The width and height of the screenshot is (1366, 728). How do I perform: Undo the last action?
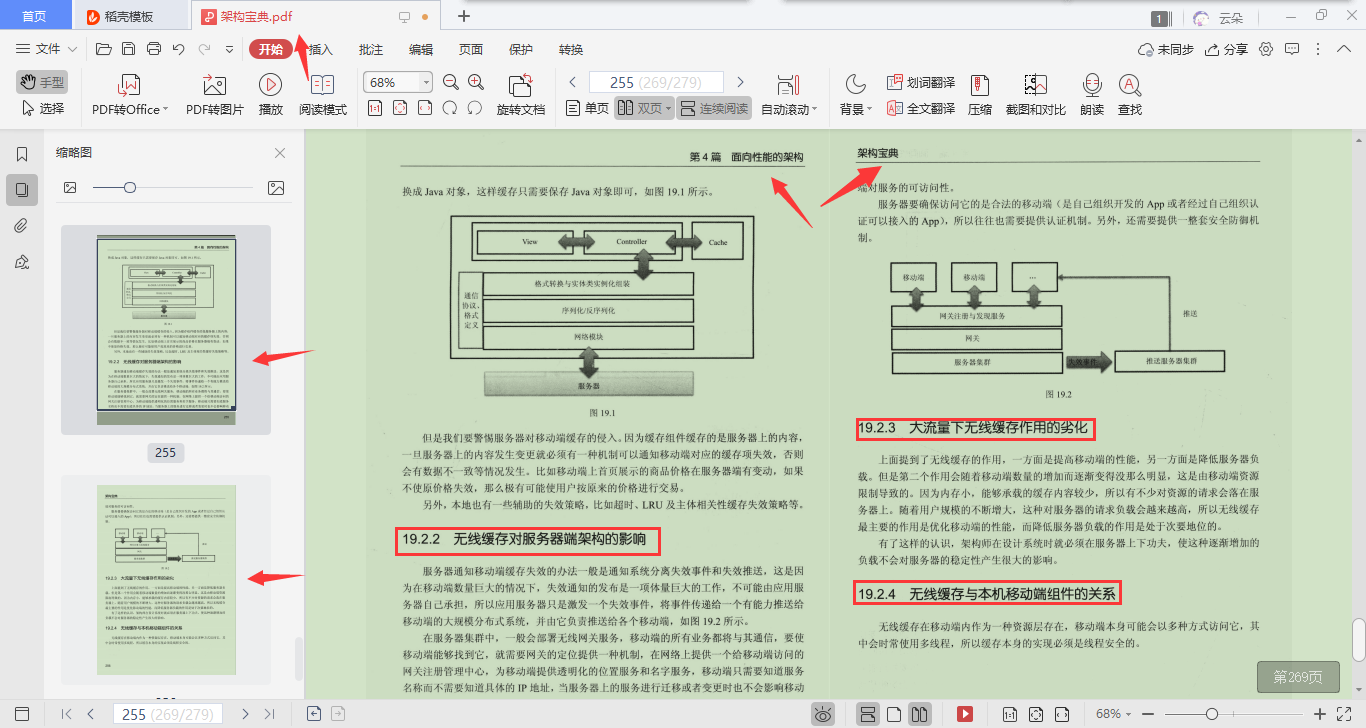coord(179,49)
